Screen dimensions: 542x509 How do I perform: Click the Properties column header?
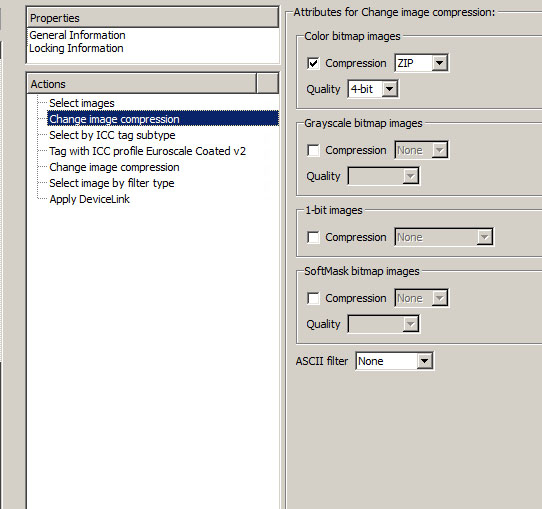pos(152,17)
